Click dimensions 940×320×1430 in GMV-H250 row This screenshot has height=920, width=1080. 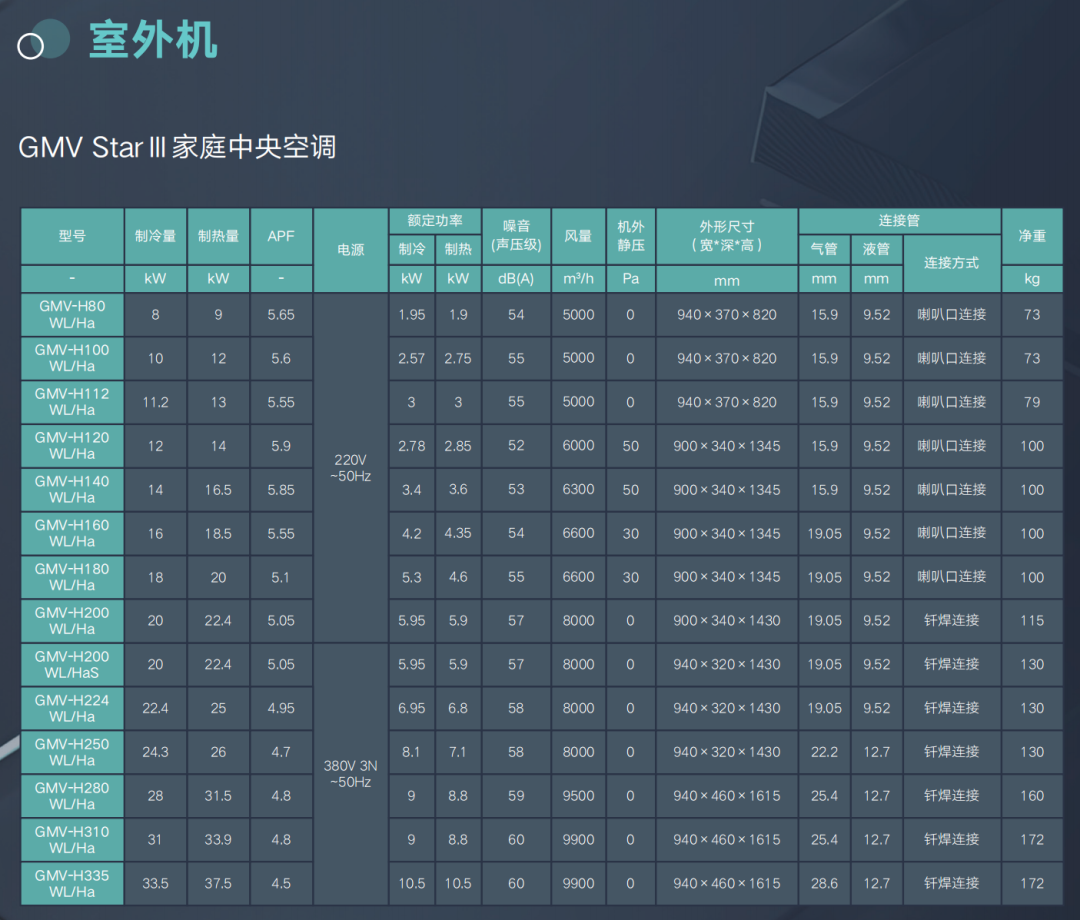tap(727, 752)
